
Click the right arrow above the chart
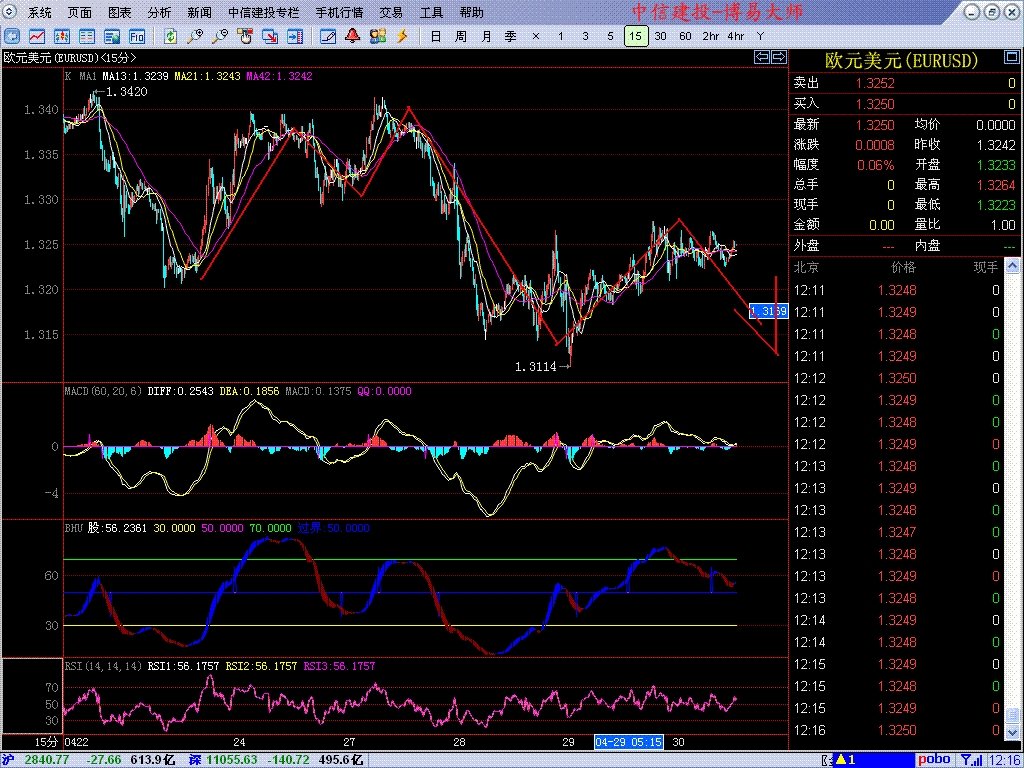(777, 58)
